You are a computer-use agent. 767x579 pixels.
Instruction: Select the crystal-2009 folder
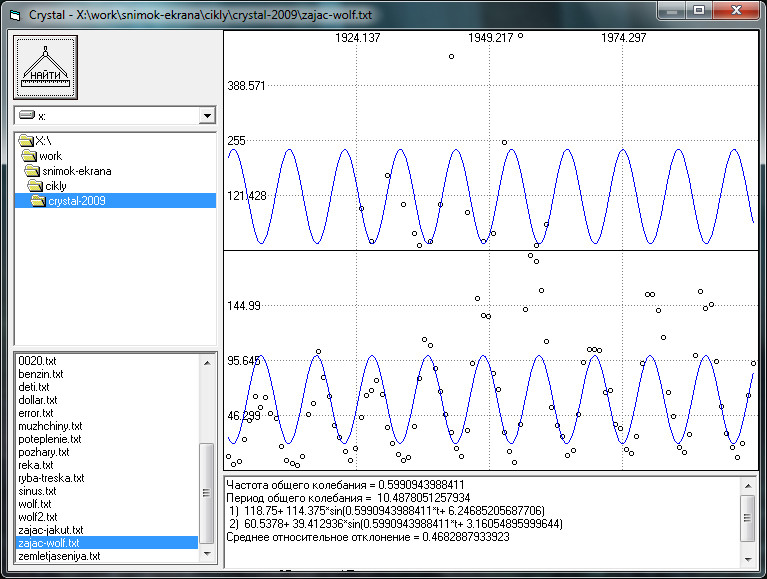76,201
